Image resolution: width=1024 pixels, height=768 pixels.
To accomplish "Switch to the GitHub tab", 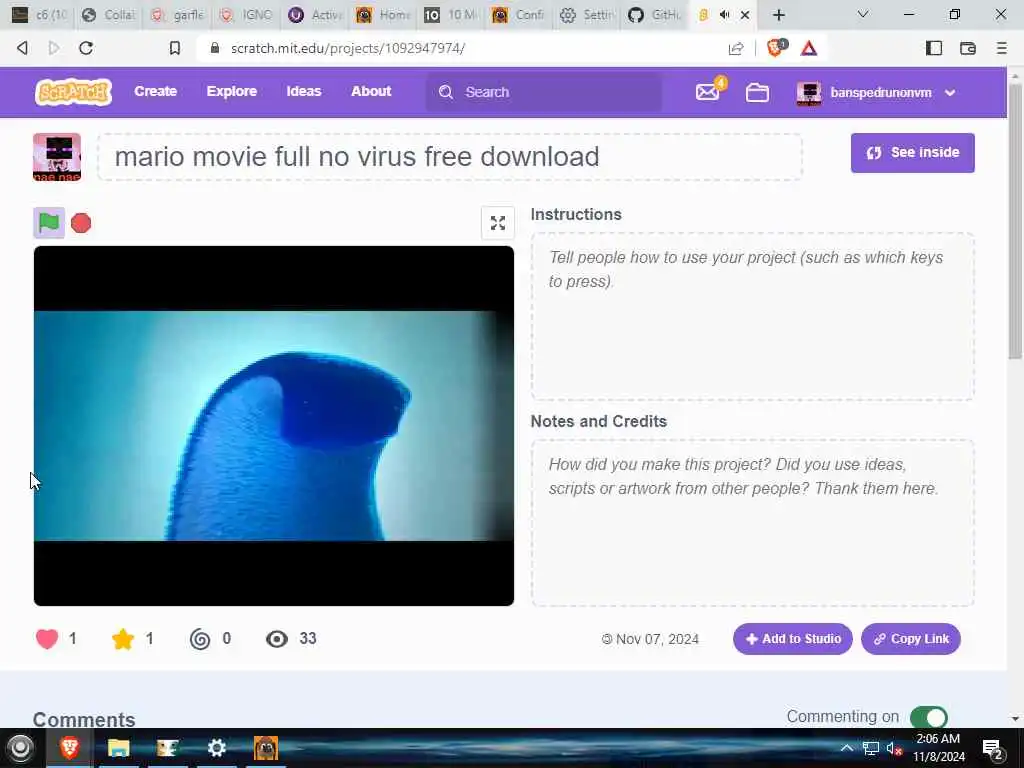I will [x=654, y=14].
